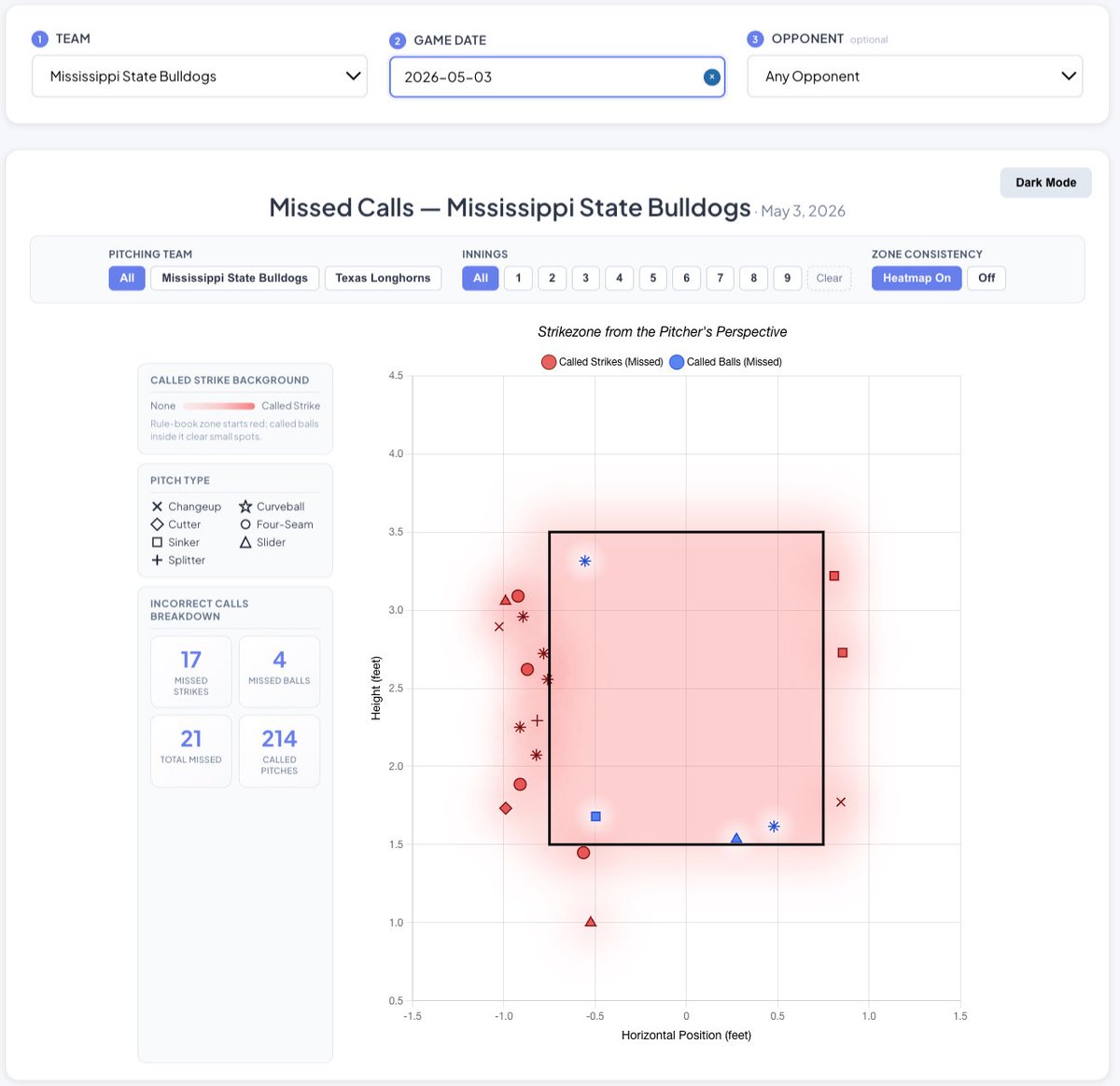Click the red four-seam circle near height 2.6
This screenshot has width=1120, height=1086.
[x=527, y=670]
